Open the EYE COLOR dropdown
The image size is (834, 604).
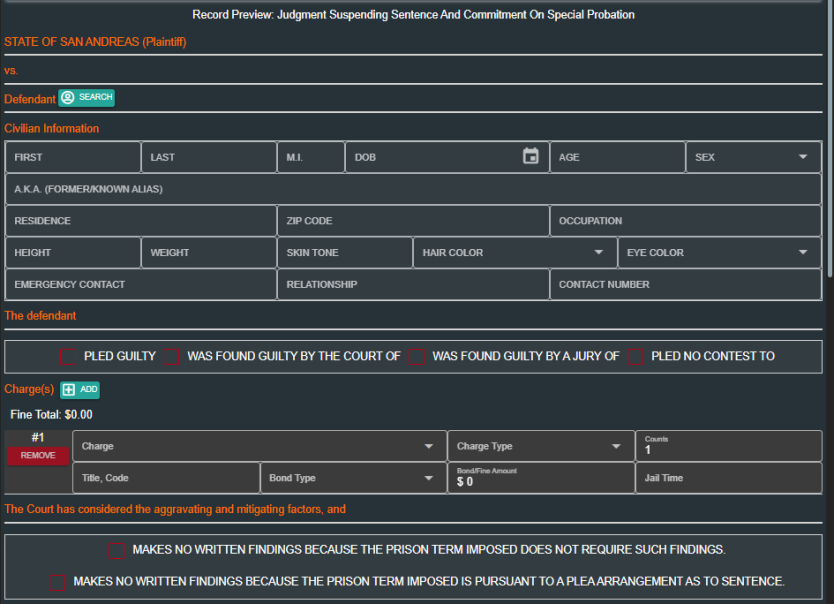803,252
